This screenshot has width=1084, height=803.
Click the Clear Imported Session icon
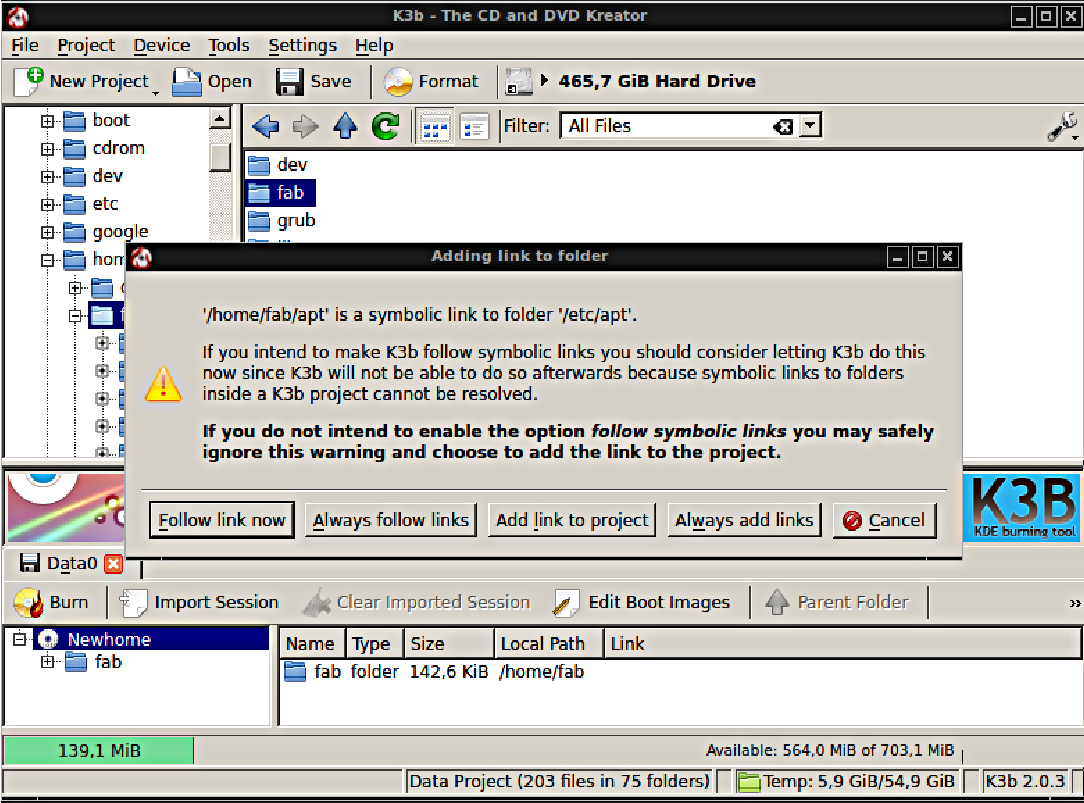click(317, 603)
